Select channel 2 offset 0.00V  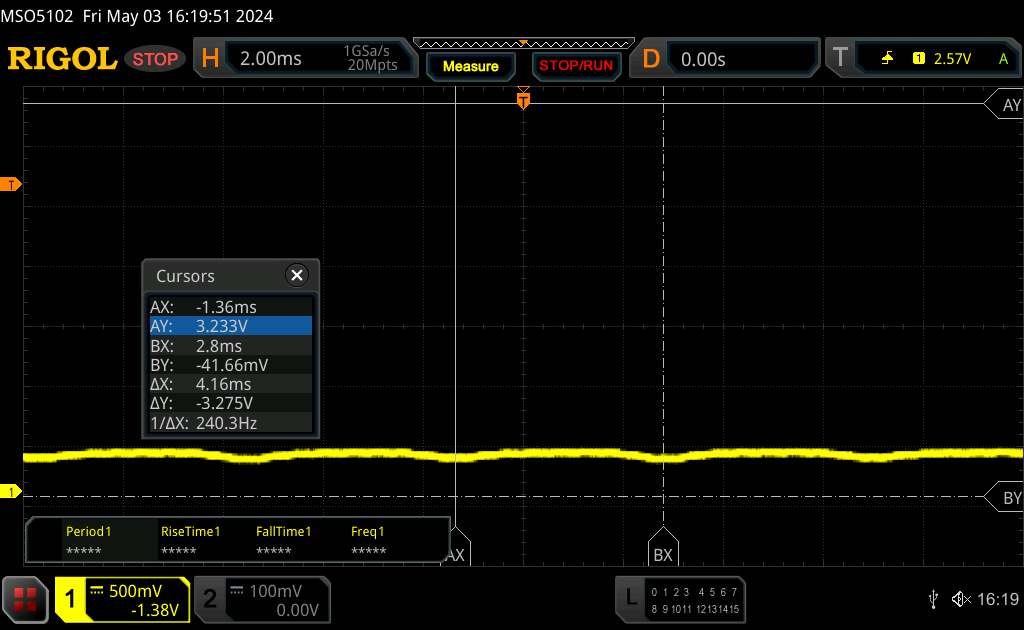(297, 610)
